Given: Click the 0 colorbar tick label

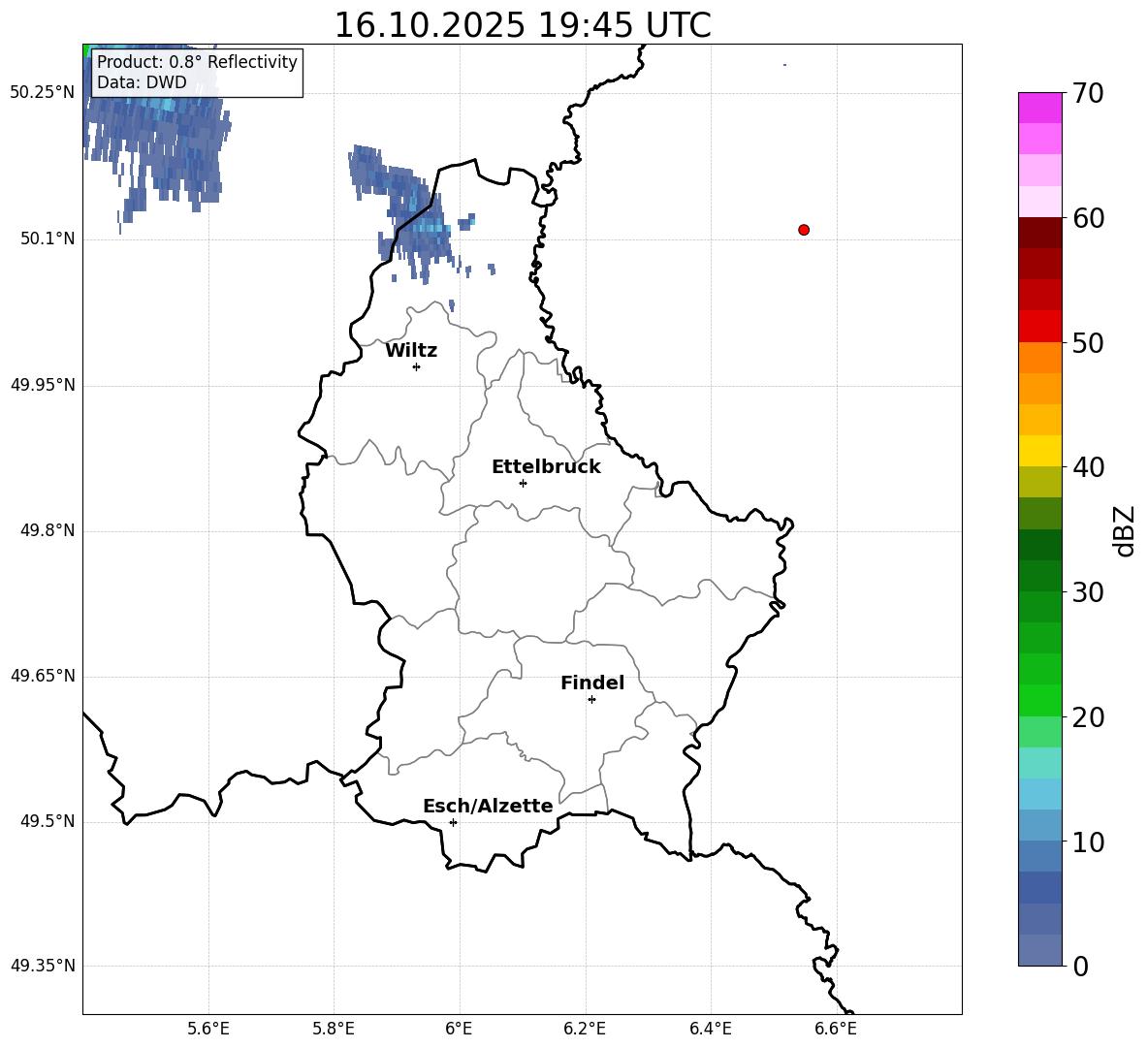Looking at the screenshot, I should (1081, 966).
